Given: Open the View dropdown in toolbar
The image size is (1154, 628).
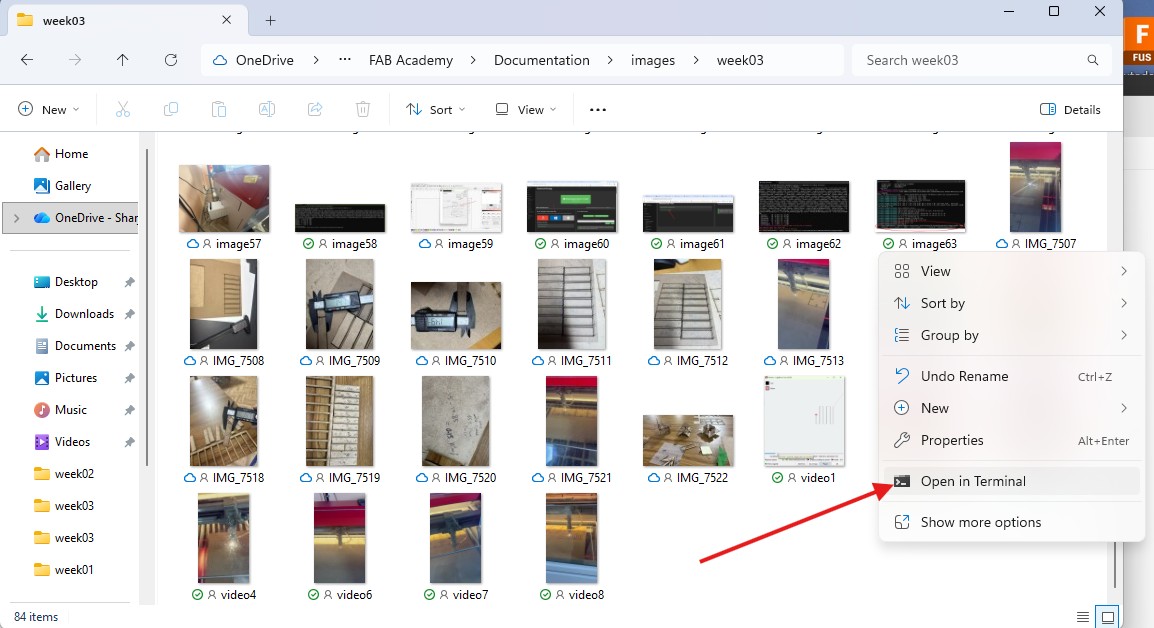Looking at the screenshot, I should pyautogui.click(x=525, y=110).
